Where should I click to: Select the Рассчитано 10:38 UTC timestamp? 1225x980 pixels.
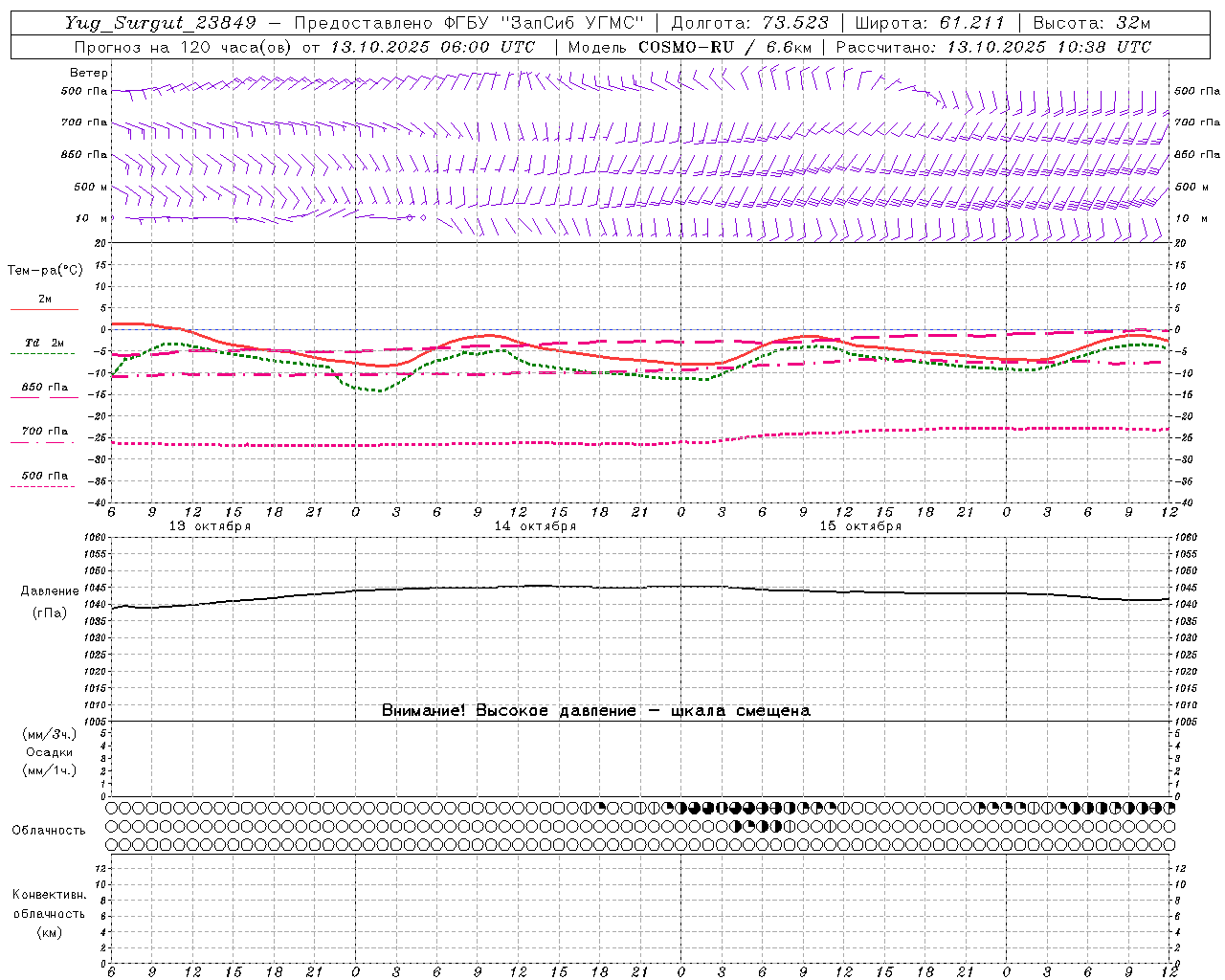[x=993, y=47]
